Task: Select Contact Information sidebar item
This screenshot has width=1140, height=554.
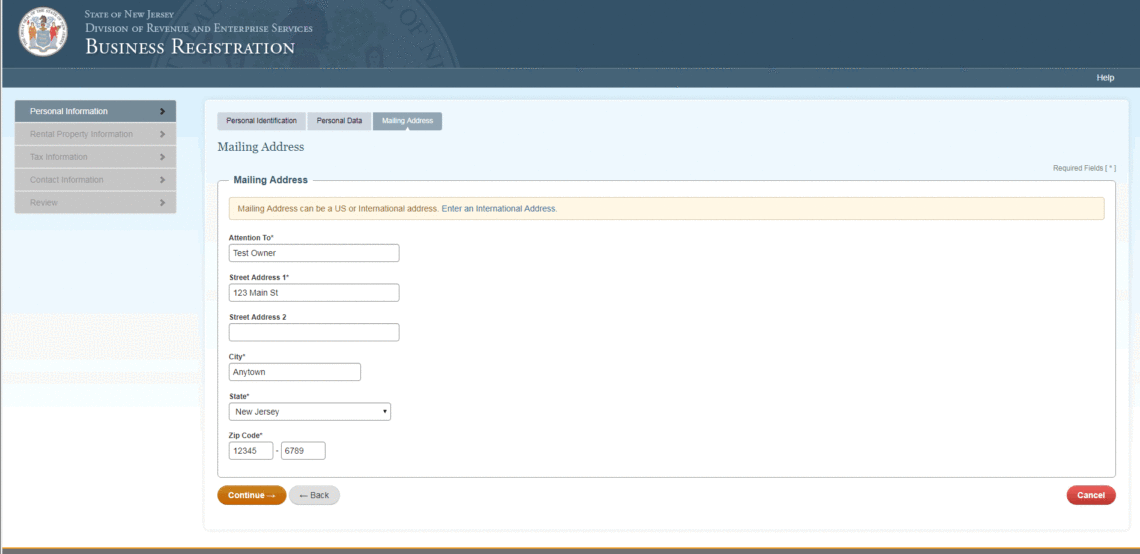Action: pos(95,180)
